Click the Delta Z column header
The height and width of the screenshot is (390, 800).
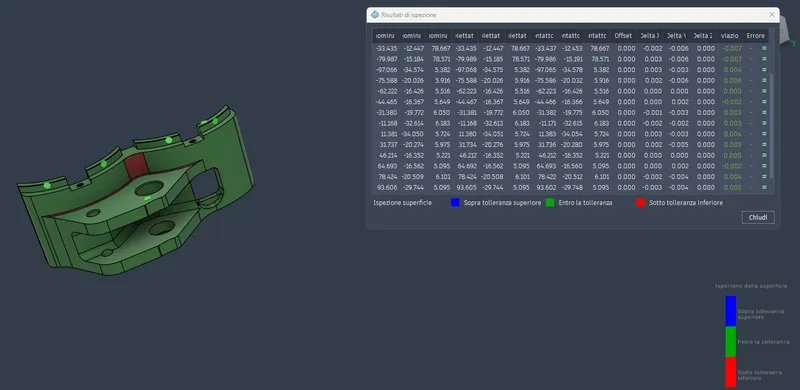703,36
